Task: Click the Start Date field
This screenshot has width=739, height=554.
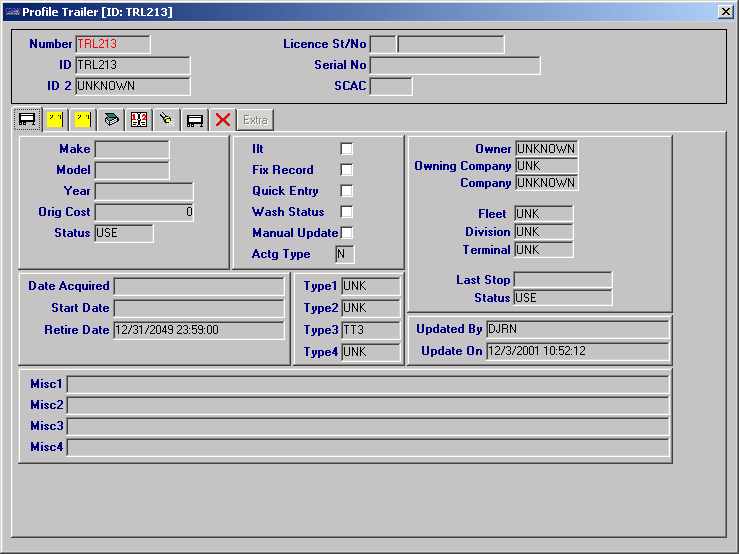Action: 199,308
